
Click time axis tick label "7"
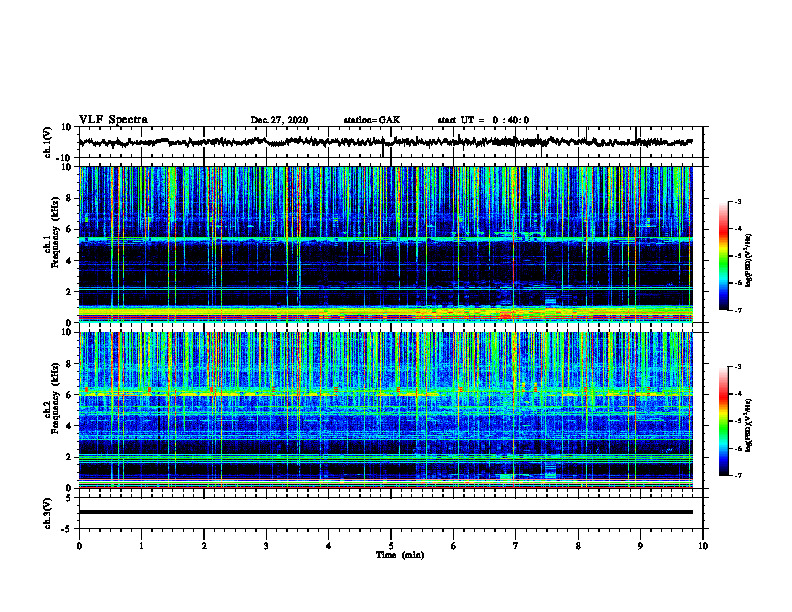click(x=516, y=546)
